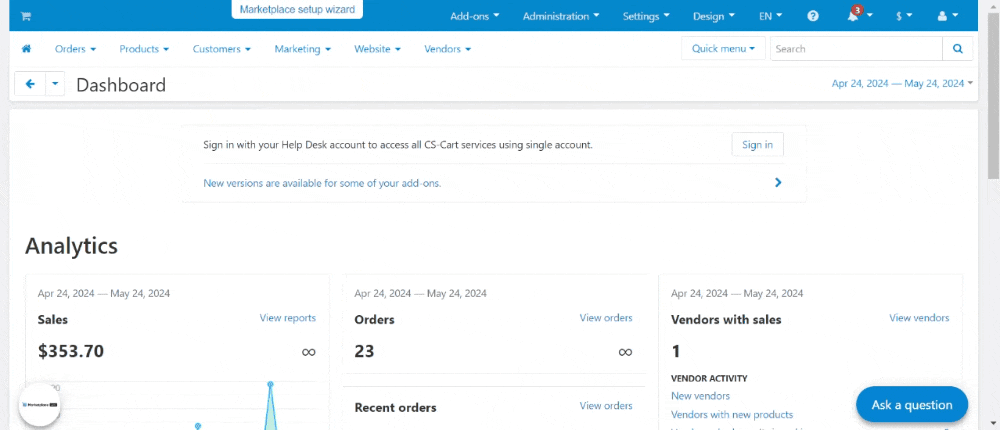
Task: Click the search magnifier button
Action: point(957,48)
